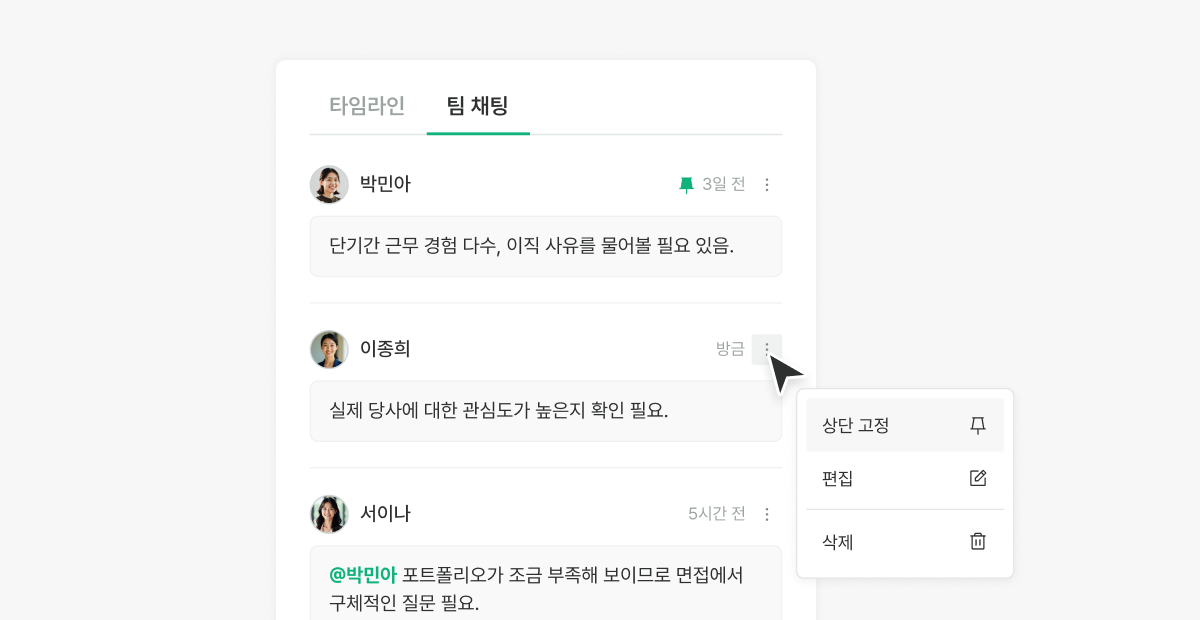Click the trash can icon in the menu

(978, 542)
